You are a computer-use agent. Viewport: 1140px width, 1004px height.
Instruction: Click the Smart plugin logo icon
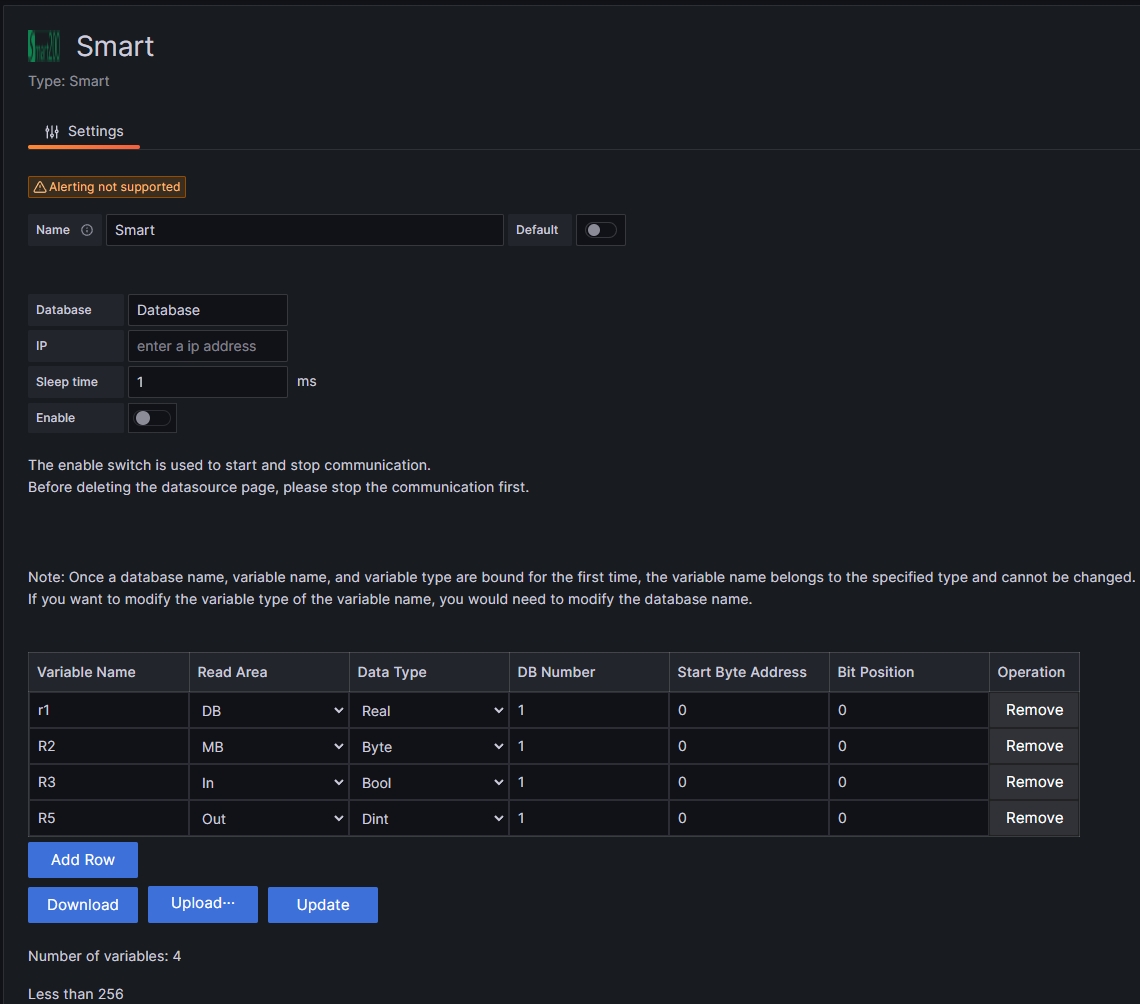[x=44, y=46]
